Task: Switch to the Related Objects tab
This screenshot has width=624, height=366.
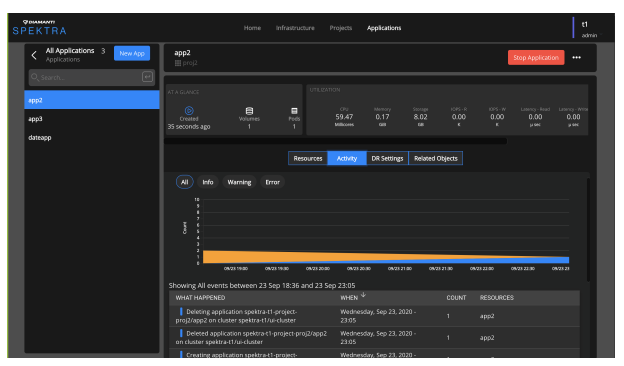Action: (x=436, y=158)
